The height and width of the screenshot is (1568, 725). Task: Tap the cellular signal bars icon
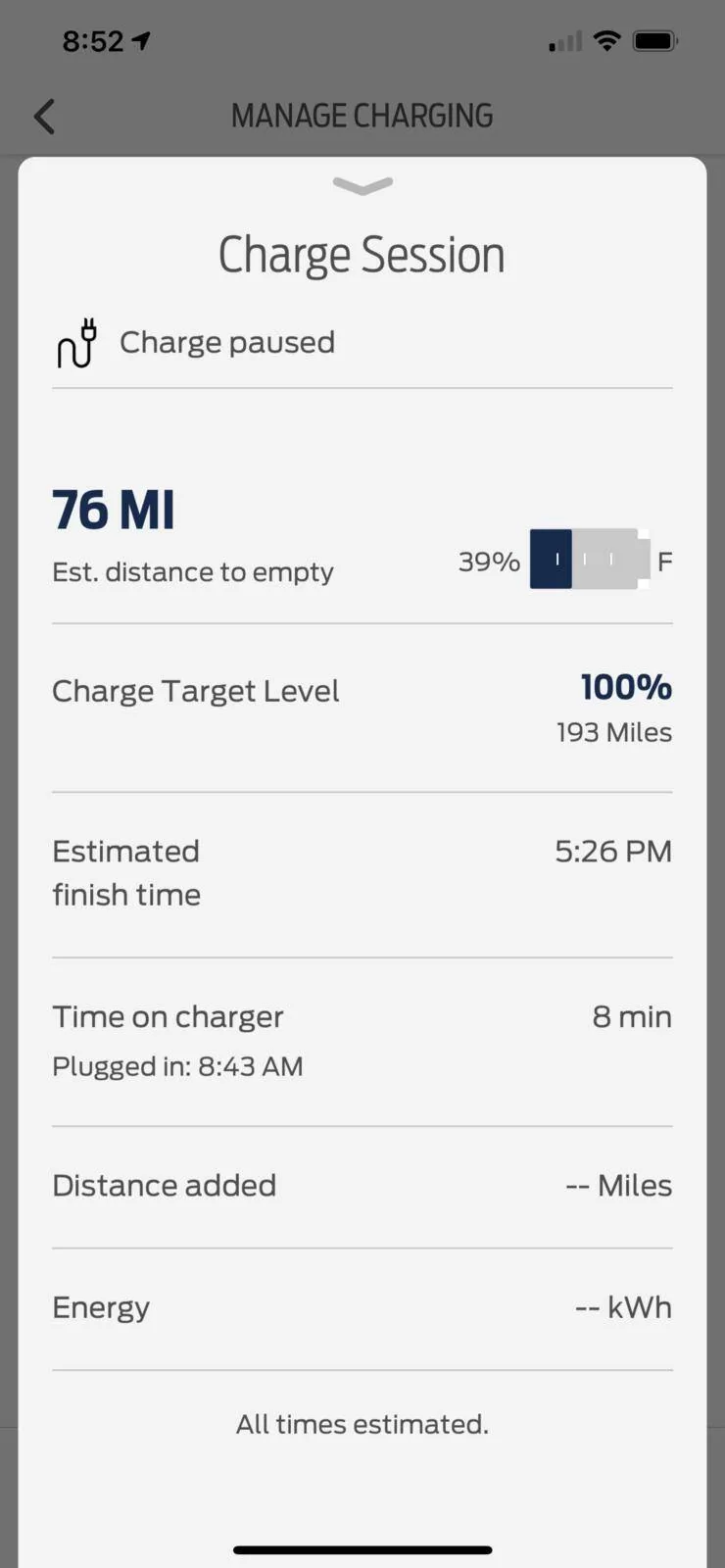coord(565,41)
